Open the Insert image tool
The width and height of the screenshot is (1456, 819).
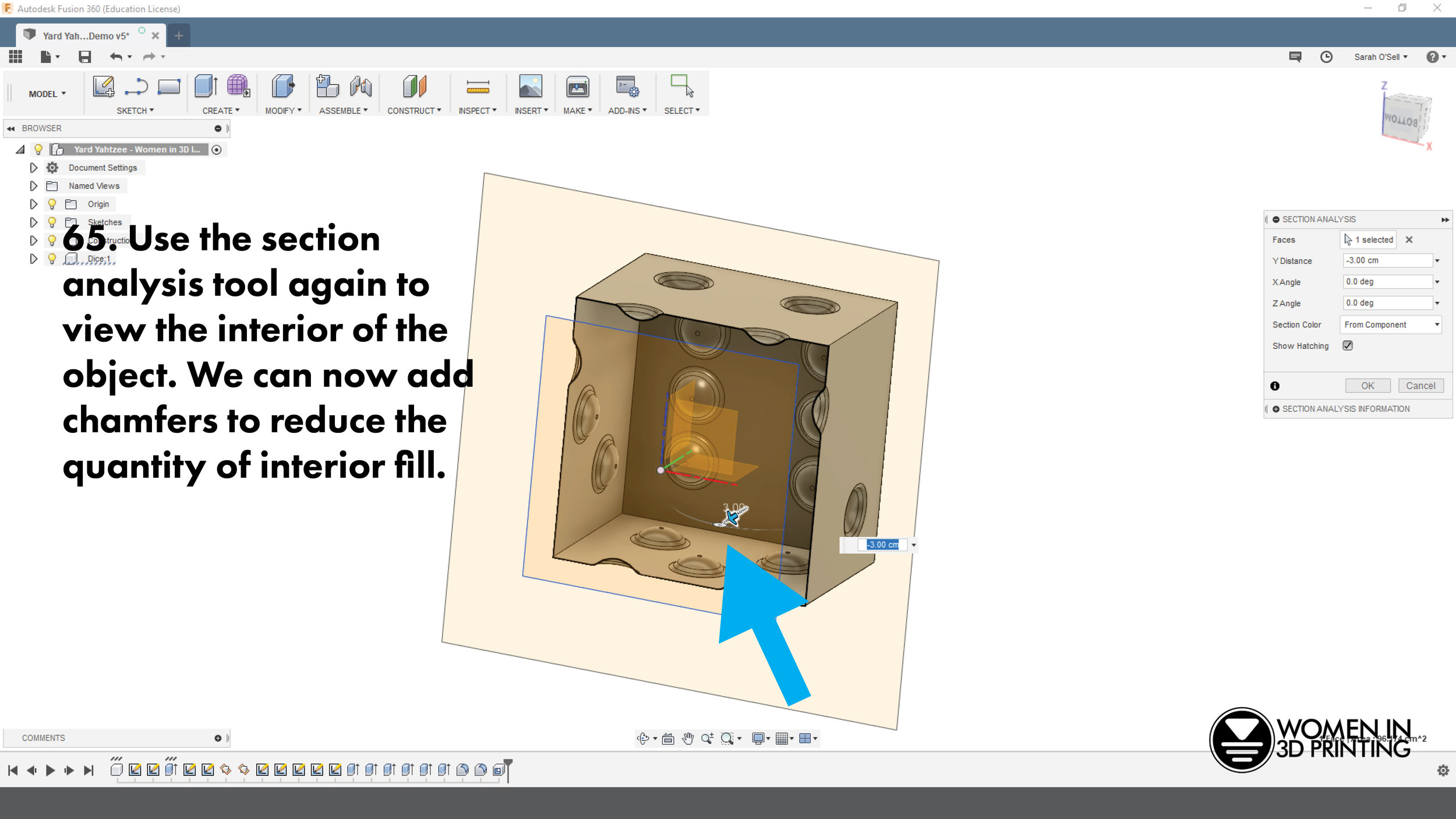point(531,86)
